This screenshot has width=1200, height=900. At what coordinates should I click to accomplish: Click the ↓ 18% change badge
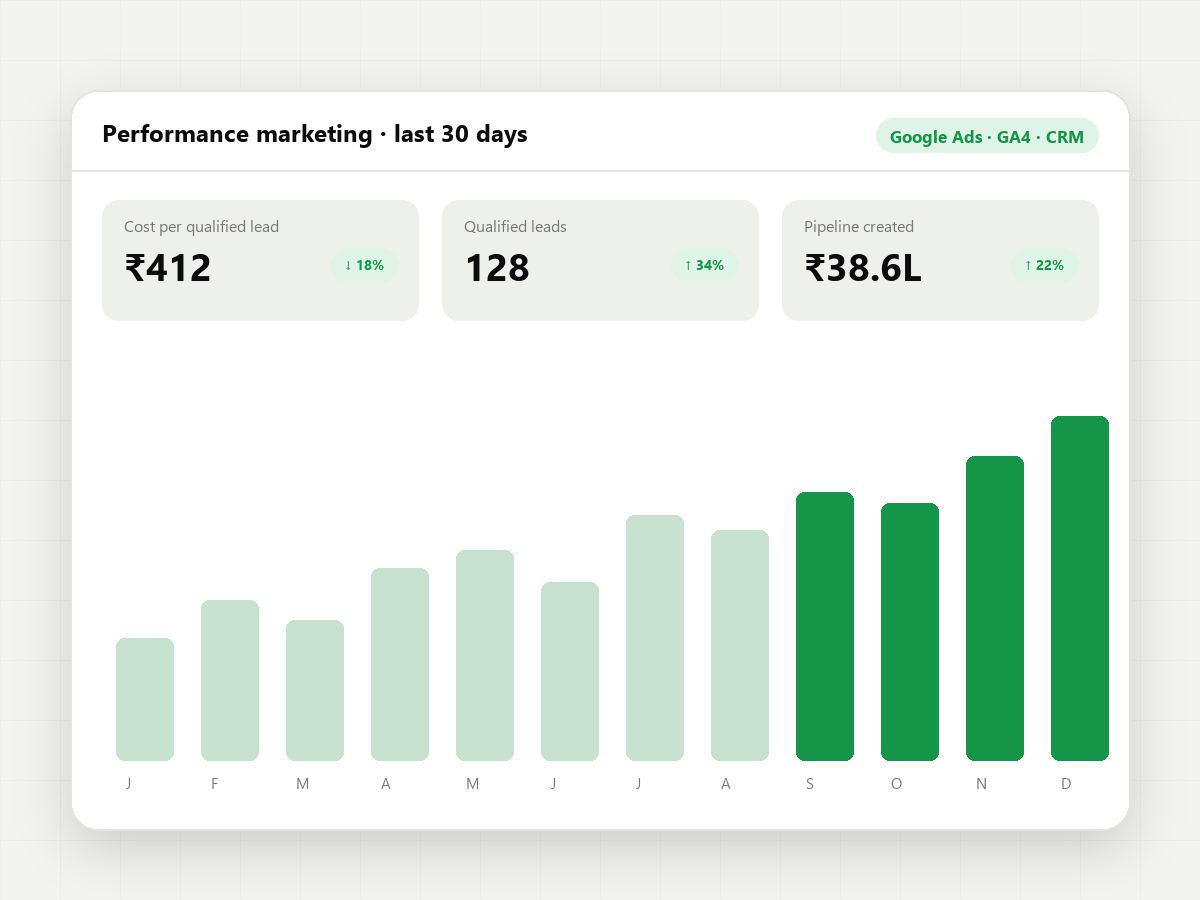(364, 265)
